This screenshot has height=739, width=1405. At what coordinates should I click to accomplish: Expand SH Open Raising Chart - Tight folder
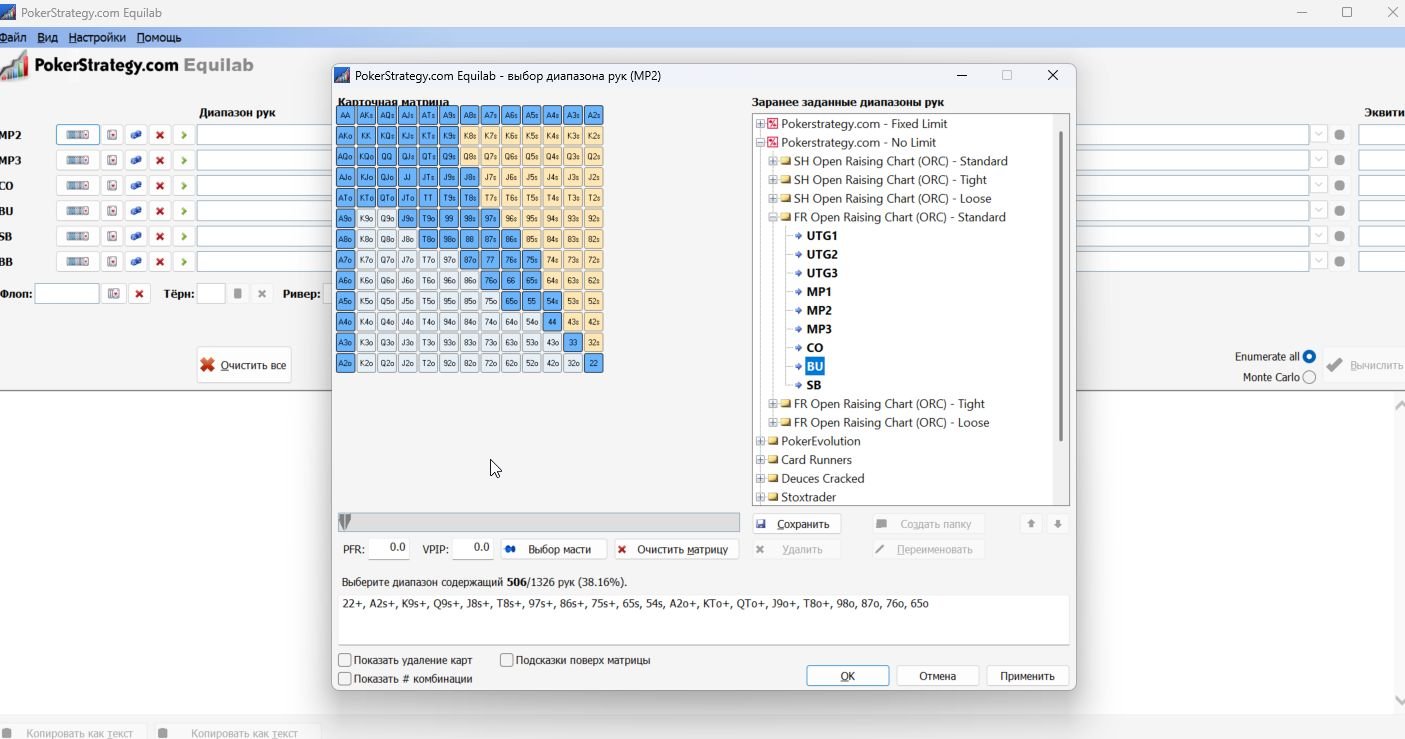pos(773,180)
